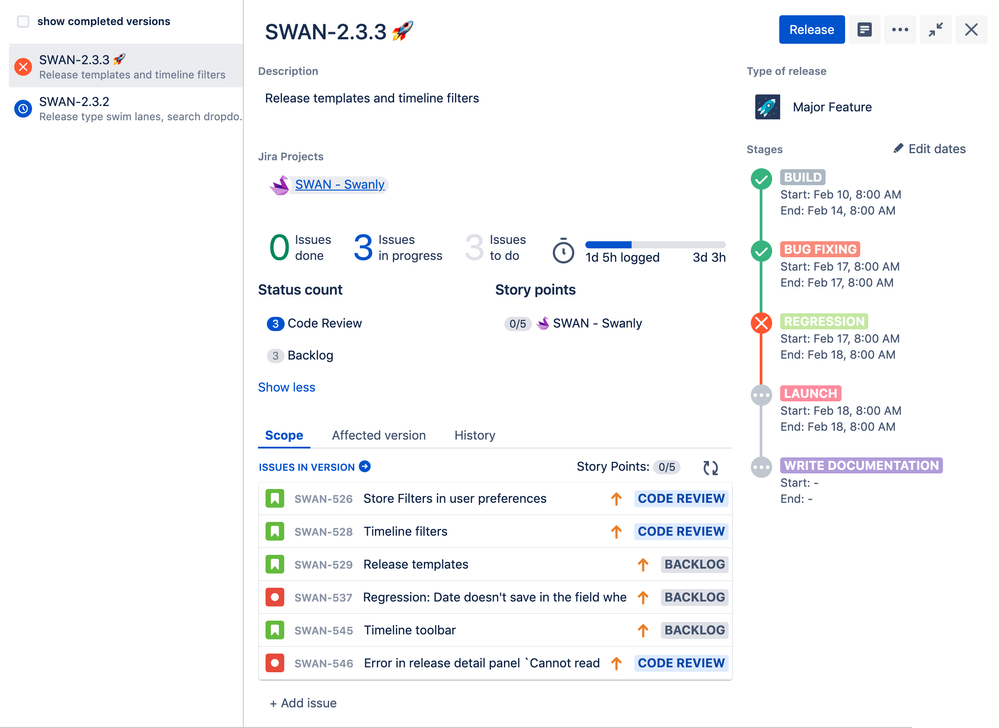The height and width of the screenshot is (728, 999).
Task: Click blue clock icon of SWAN-2.3.2
Action: [23, 108]
